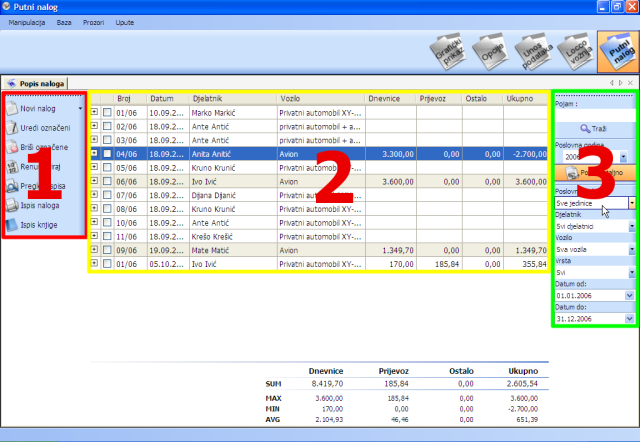Open Sve jedinice dropdown
The image size is (640, 442).
tap(632, 203)
